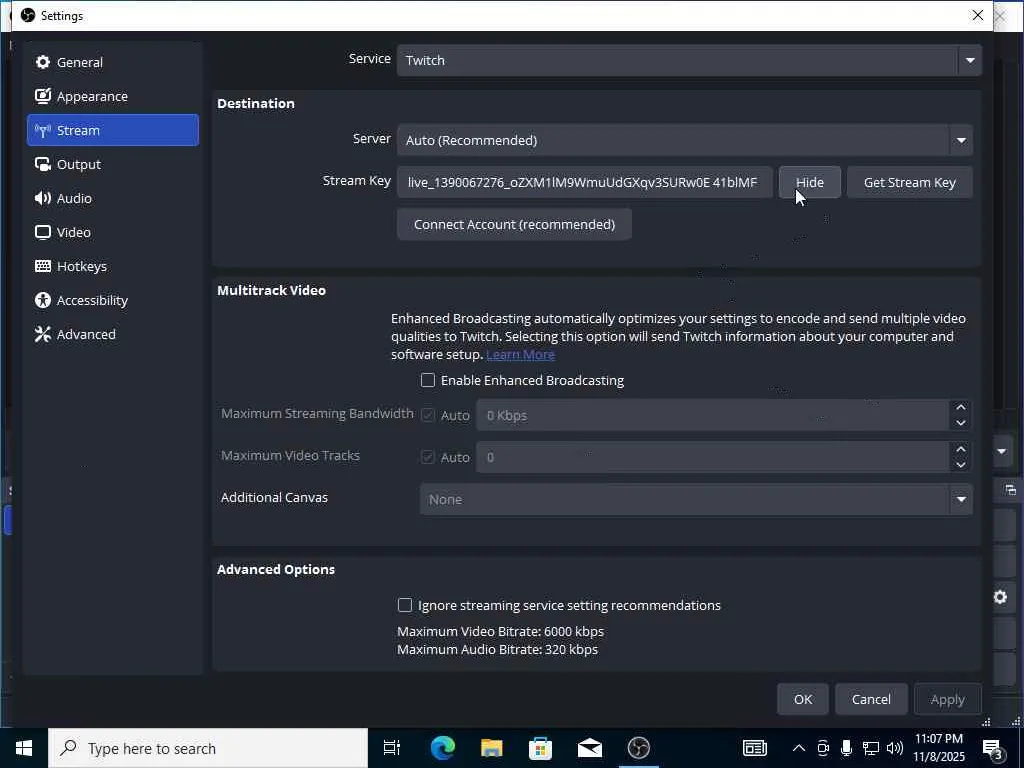Click the OBS logo in title bar
This screenshot has width=1024, height=768.
coord(27,15)
